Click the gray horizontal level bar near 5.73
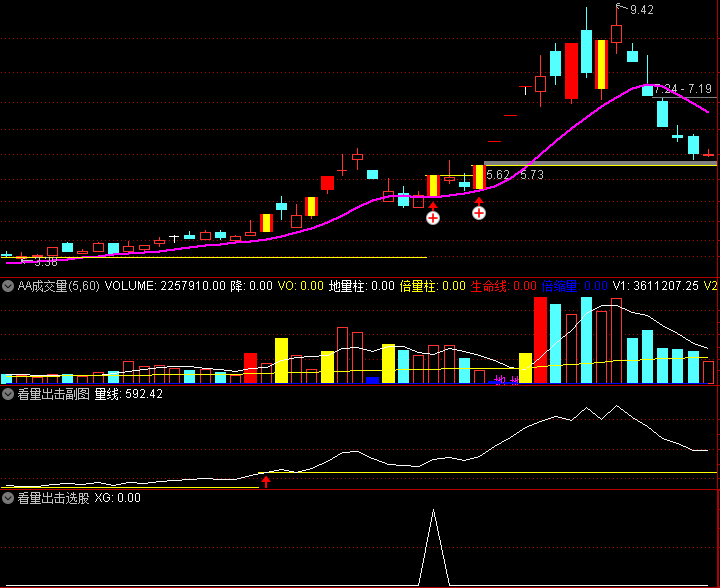This screenshot has height=588, width=720. (600, 163)
